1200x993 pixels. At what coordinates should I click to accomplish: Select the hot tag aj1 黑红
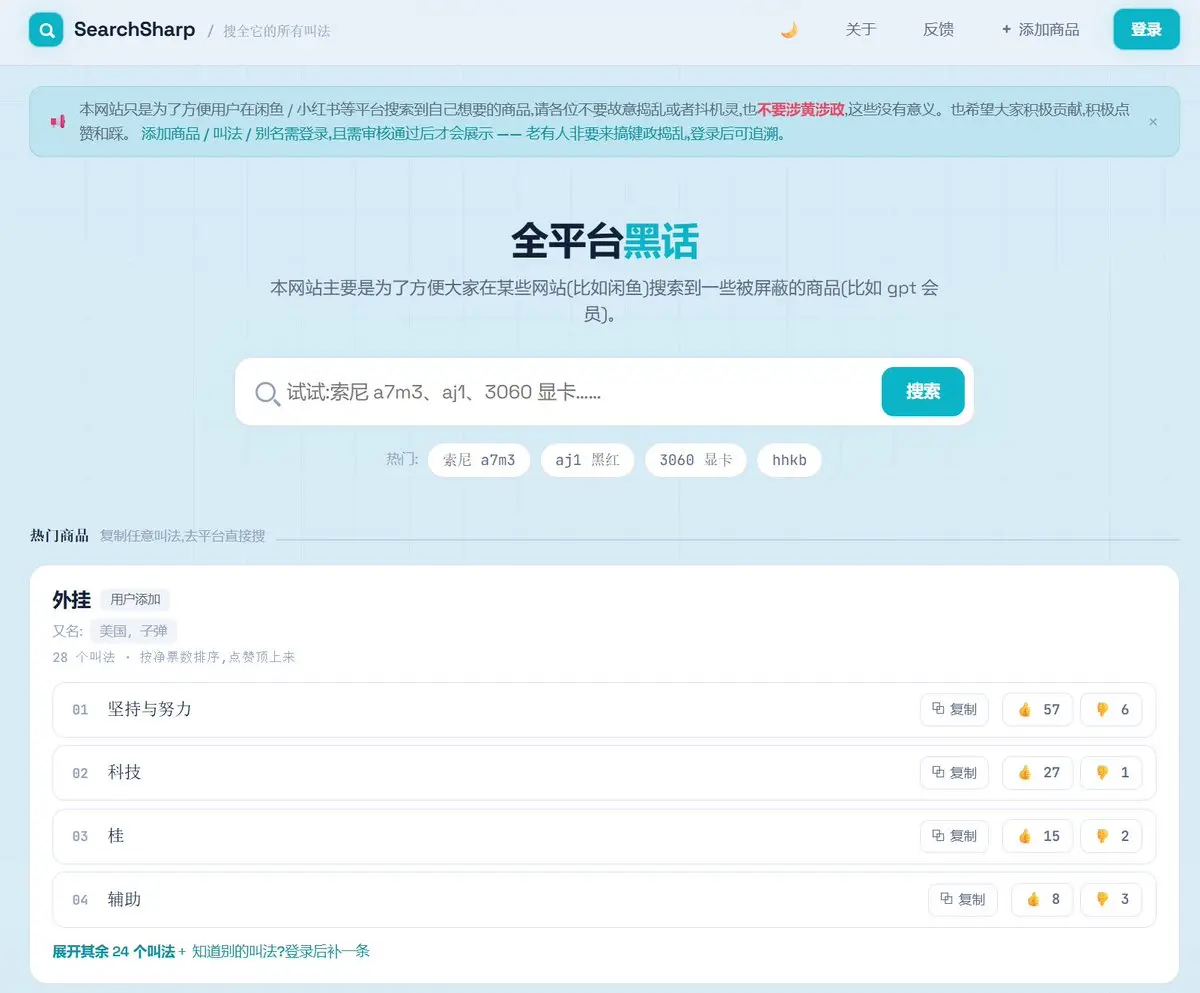[588, 460]
